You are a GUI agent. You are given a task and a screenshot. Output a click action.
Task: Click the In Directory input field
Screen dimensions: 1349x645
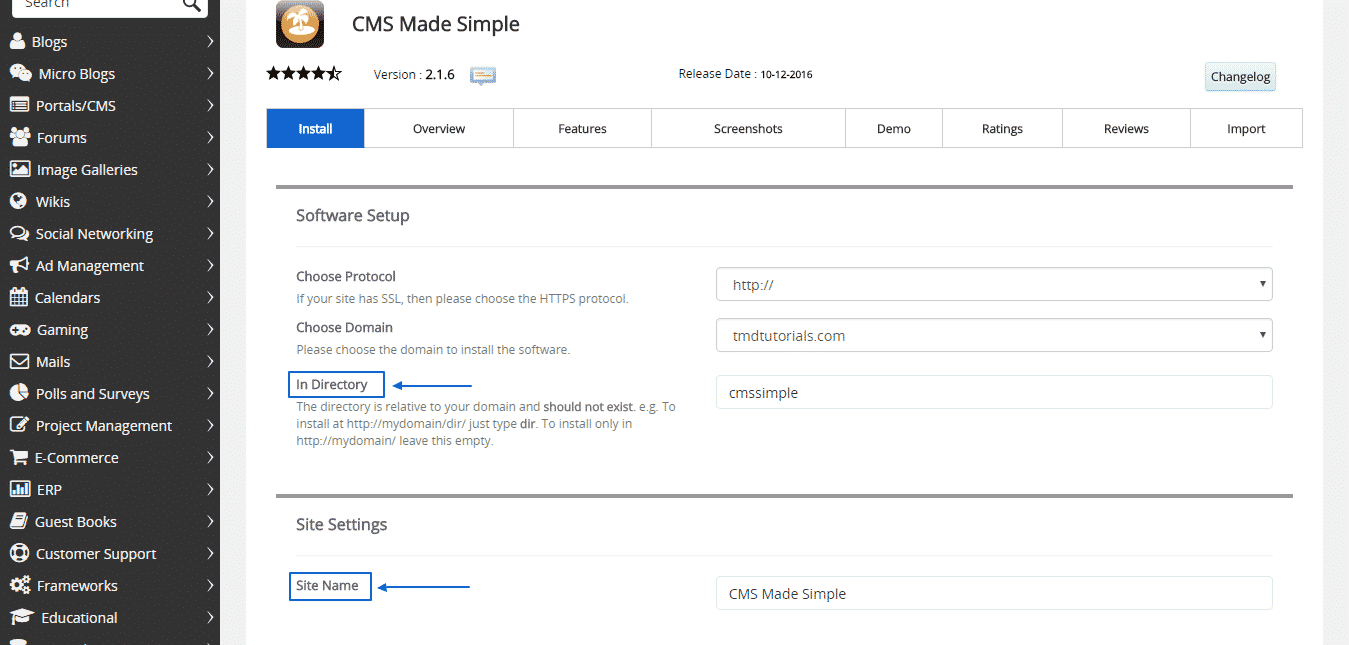click(993, 393)
